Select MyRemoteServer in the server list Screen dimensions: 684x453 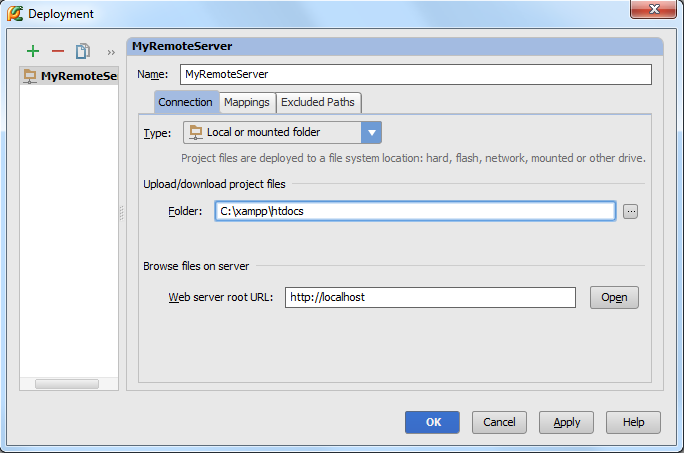[x=69, y=76]
